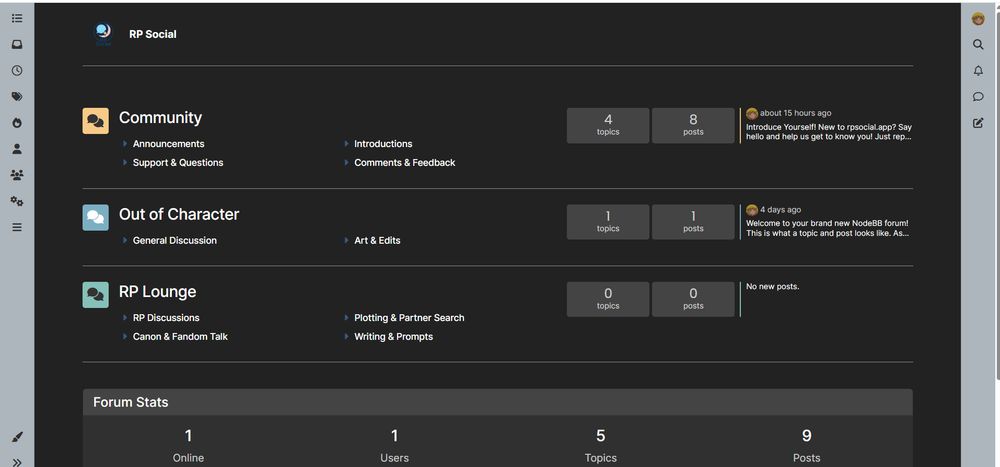This screenshot has height=467, width=1000.
Task: Click the Forum Stats panel header
Action: (x=497, y=403)
